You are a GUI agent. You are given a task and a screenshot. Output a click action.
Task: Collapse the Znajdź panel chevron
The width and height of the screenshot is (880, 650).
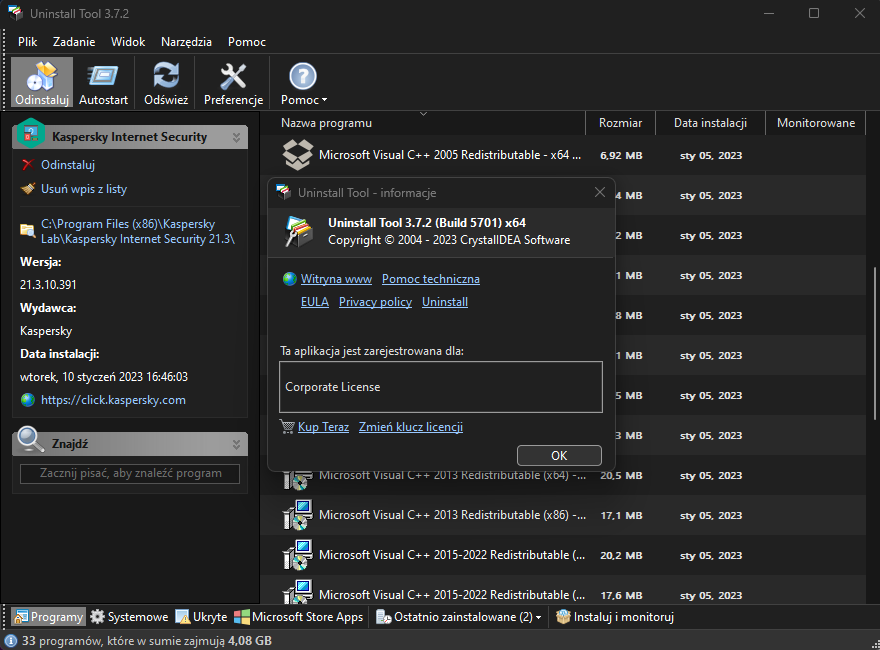tap(236, 444)
